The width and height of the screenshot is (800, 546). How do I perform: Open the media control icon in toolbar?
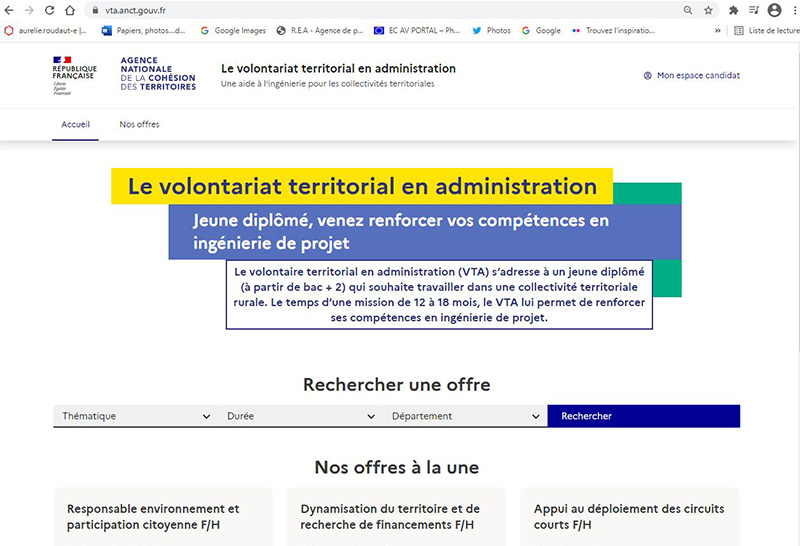(x=754, y=10)
